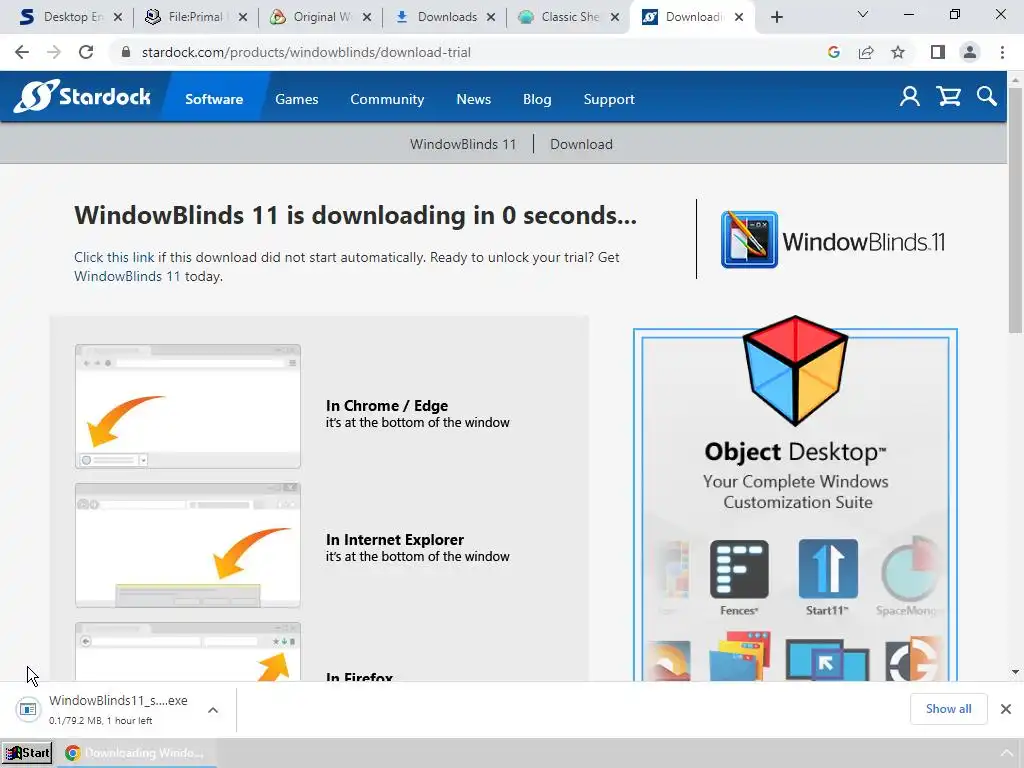Click the Firefox instruction thumbnail
The image size is (1024, 768).
(x=188, y=652)
